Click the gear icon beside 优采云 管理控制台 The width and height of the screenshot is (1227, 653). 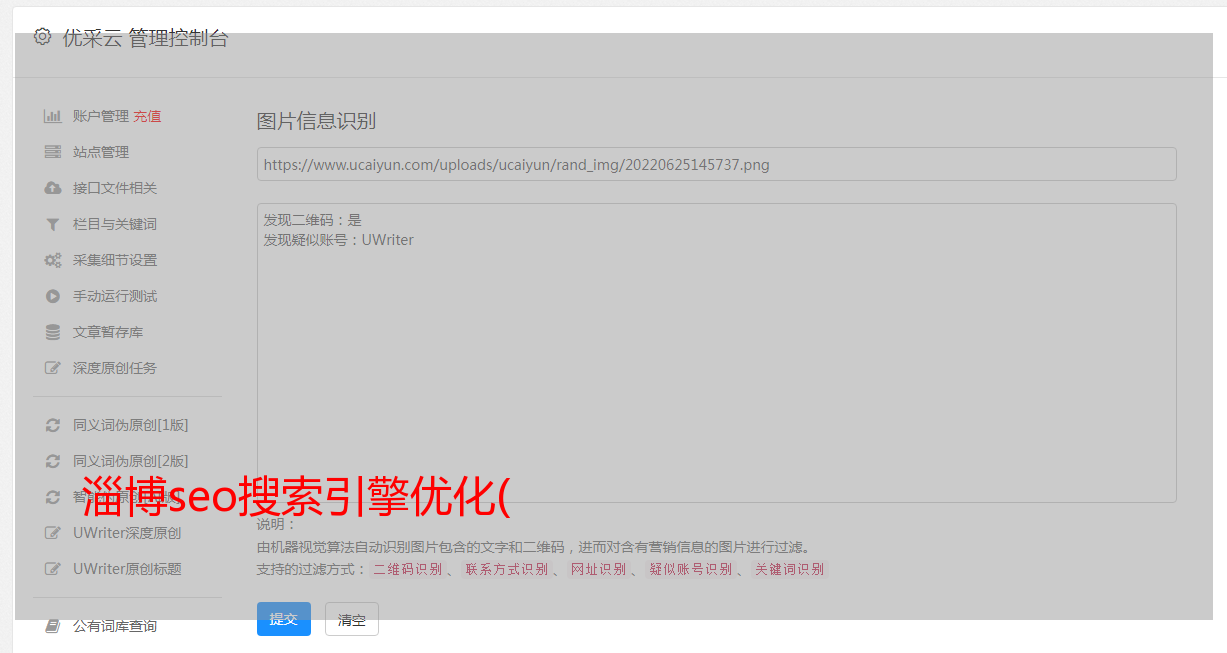coord(42,37)
